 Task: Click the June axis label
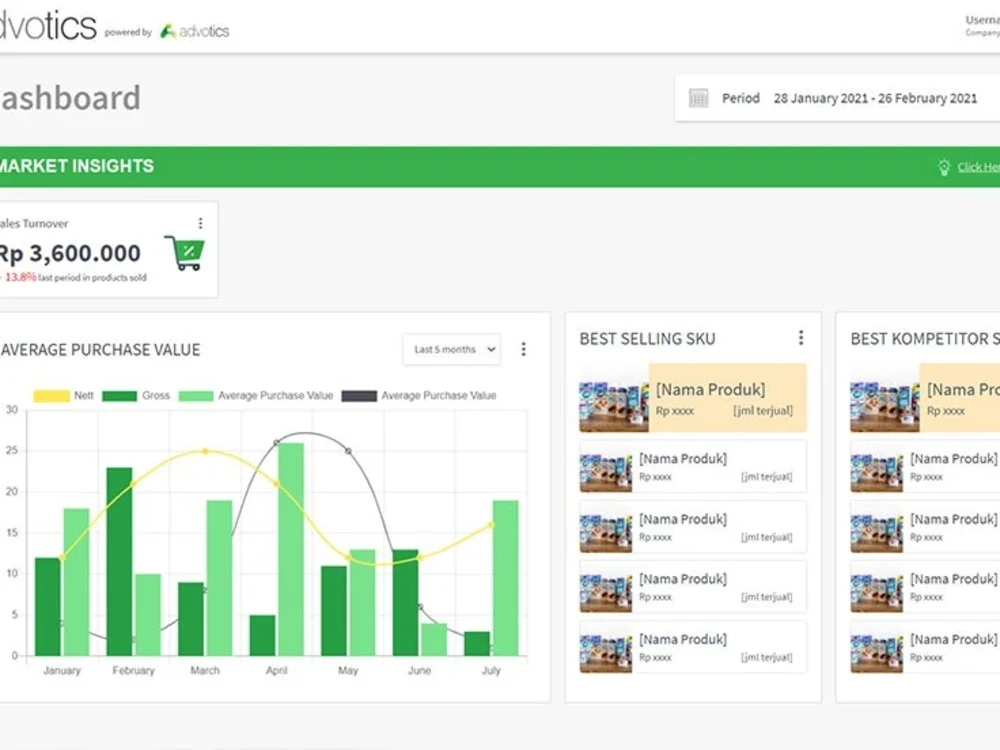[x=420, y=670]
